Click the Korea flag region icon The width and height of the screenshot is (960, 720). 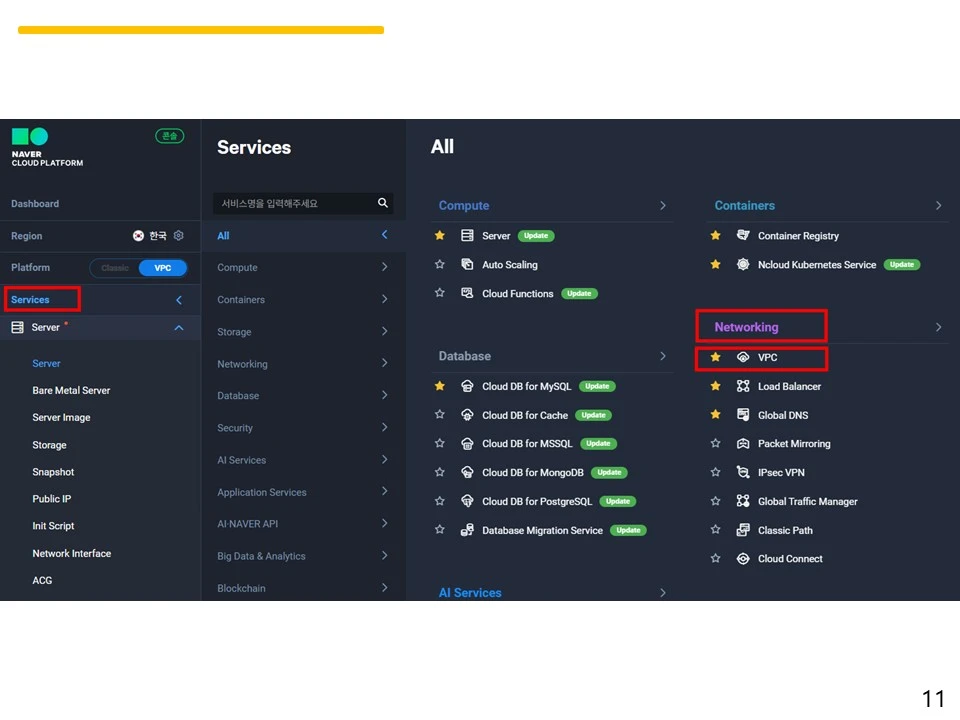(x=138, y=236)
